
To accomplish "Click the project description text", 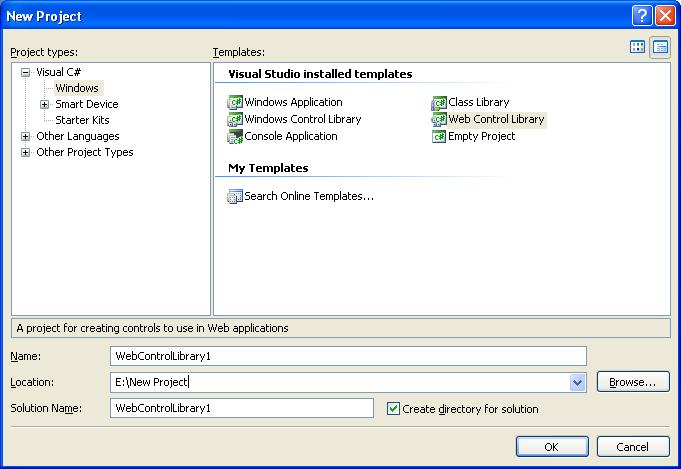I will [152, 328].
